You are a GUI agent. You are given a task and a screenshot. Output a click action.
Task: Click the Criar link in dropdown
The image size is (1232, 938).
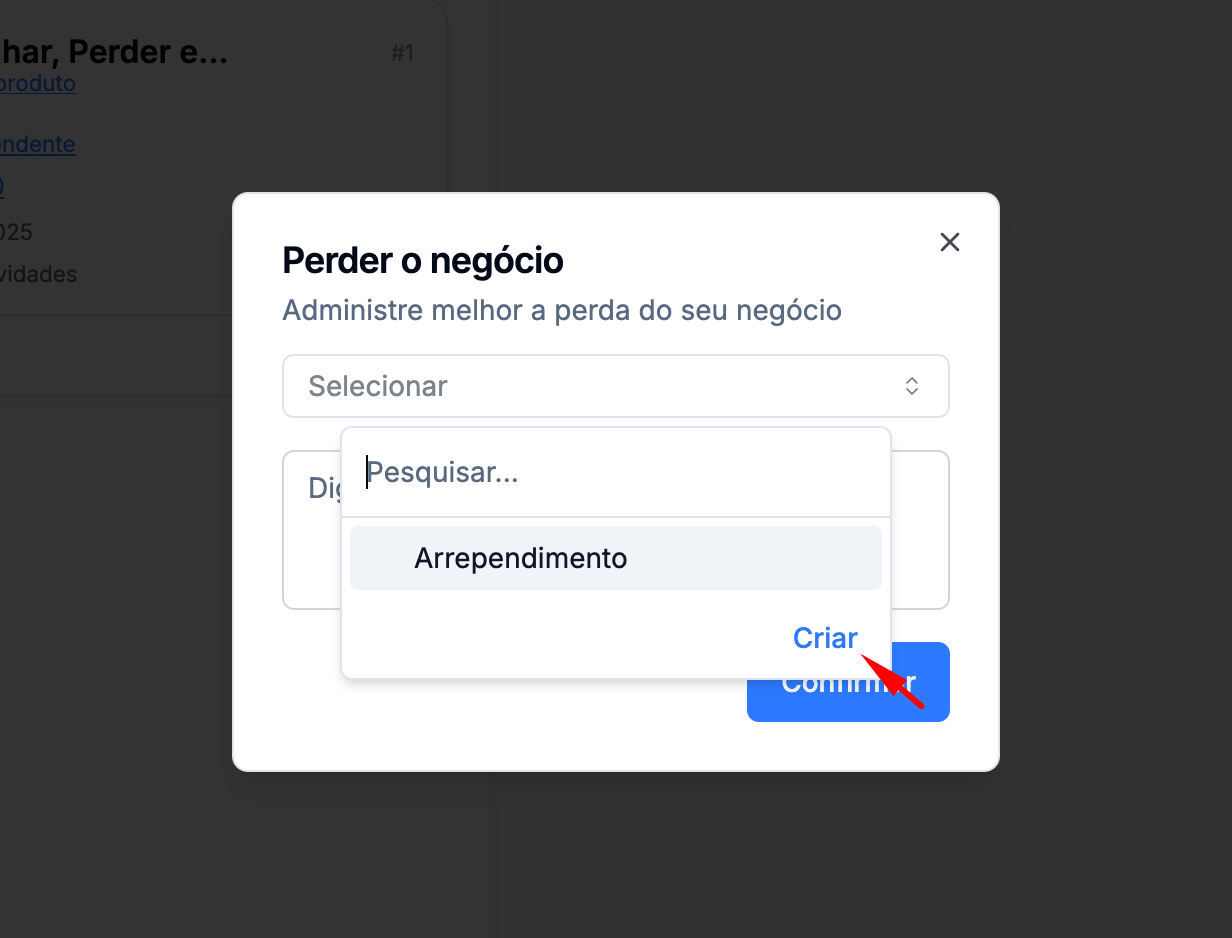tap(825, 638)
